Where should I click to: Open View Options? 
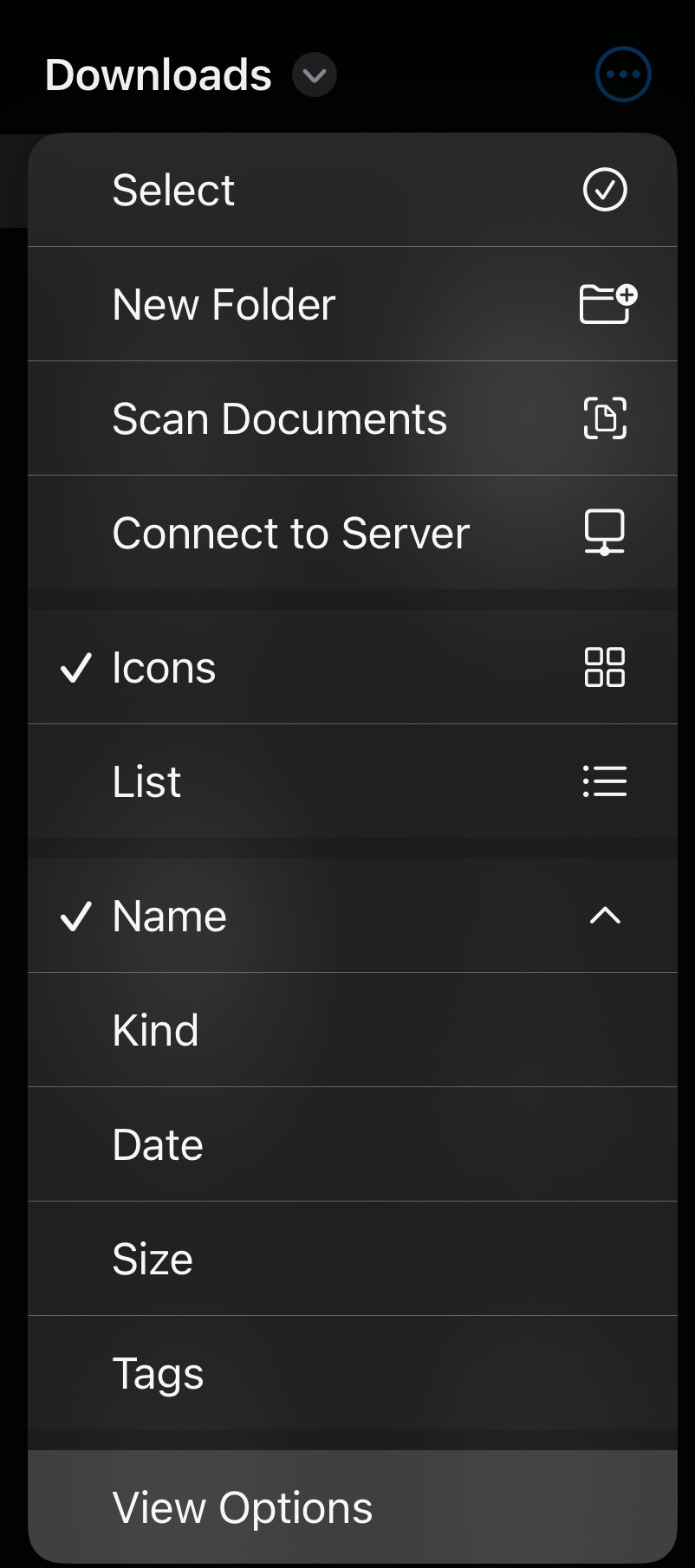tap(243, 1507)
